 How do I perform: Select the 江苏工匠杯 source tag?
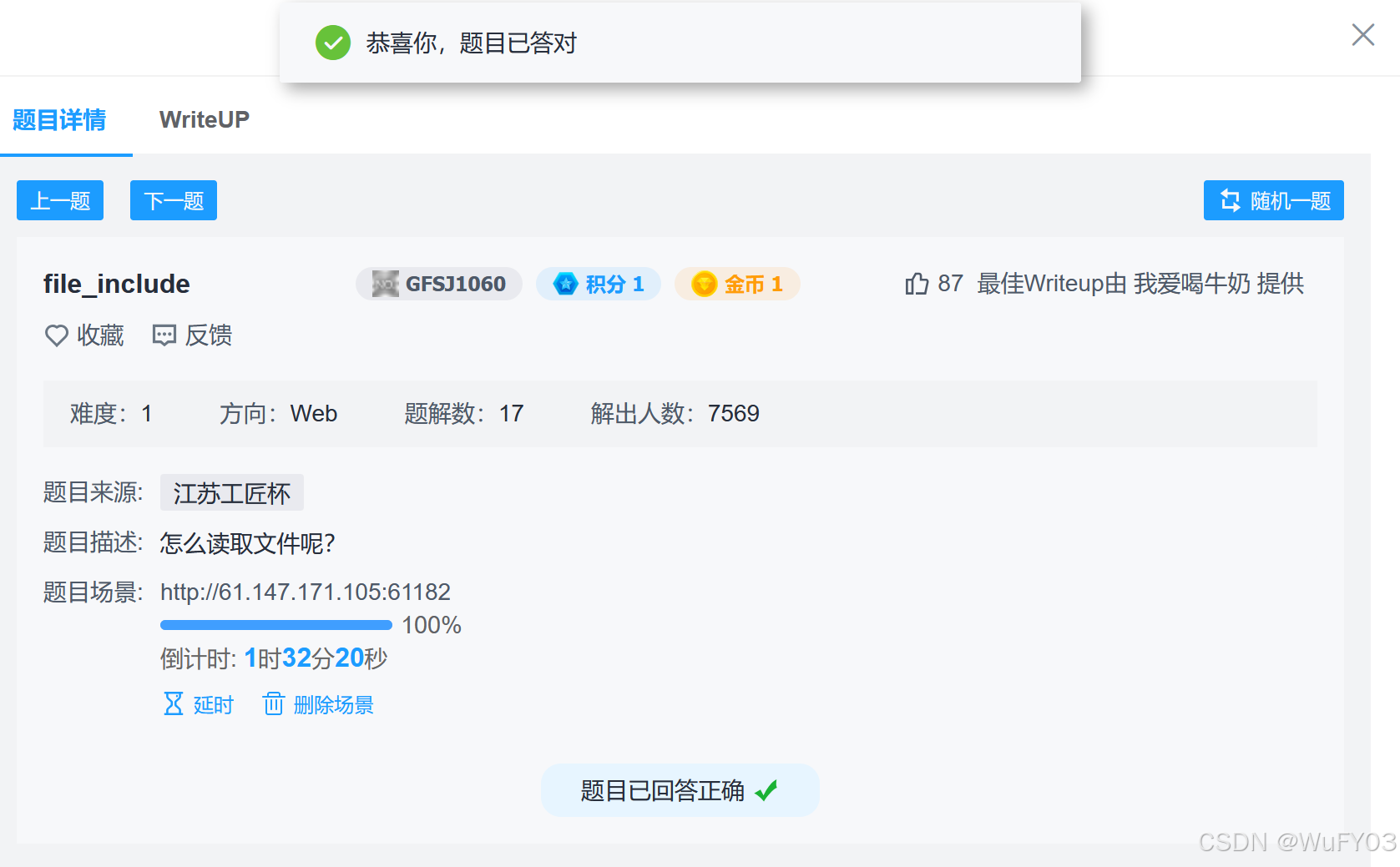232,492
